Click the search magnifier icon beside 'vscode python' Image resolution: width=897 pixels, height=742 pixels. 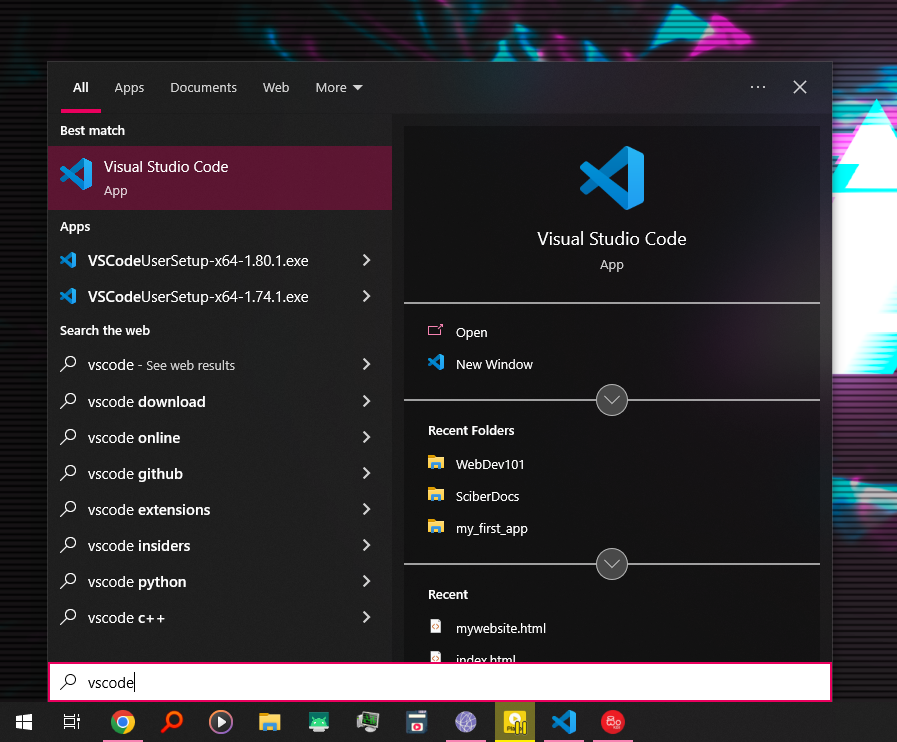point(68,581)
